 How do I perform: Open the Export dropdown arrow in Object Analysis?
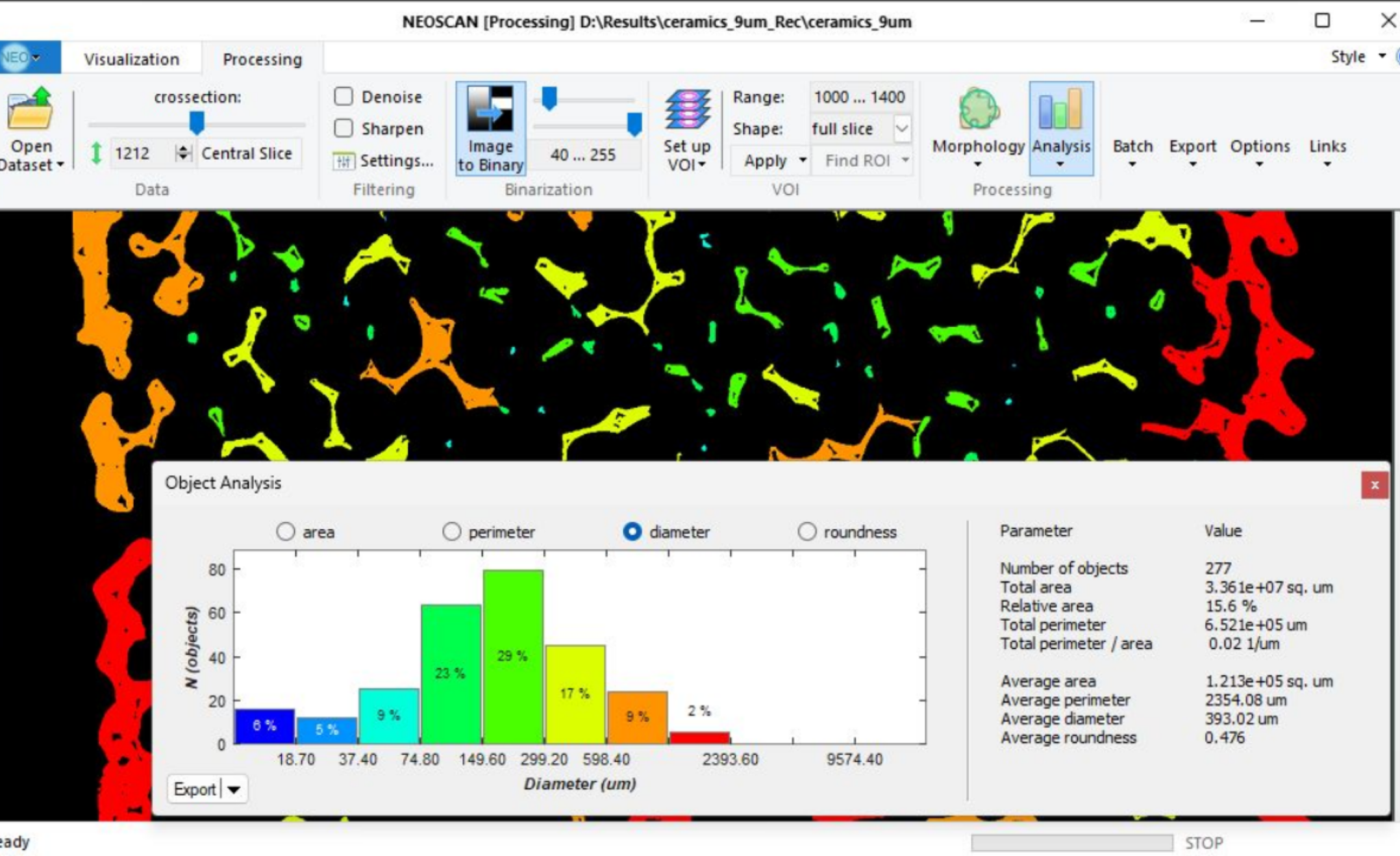pyautogui.click(x=234, y=789)
